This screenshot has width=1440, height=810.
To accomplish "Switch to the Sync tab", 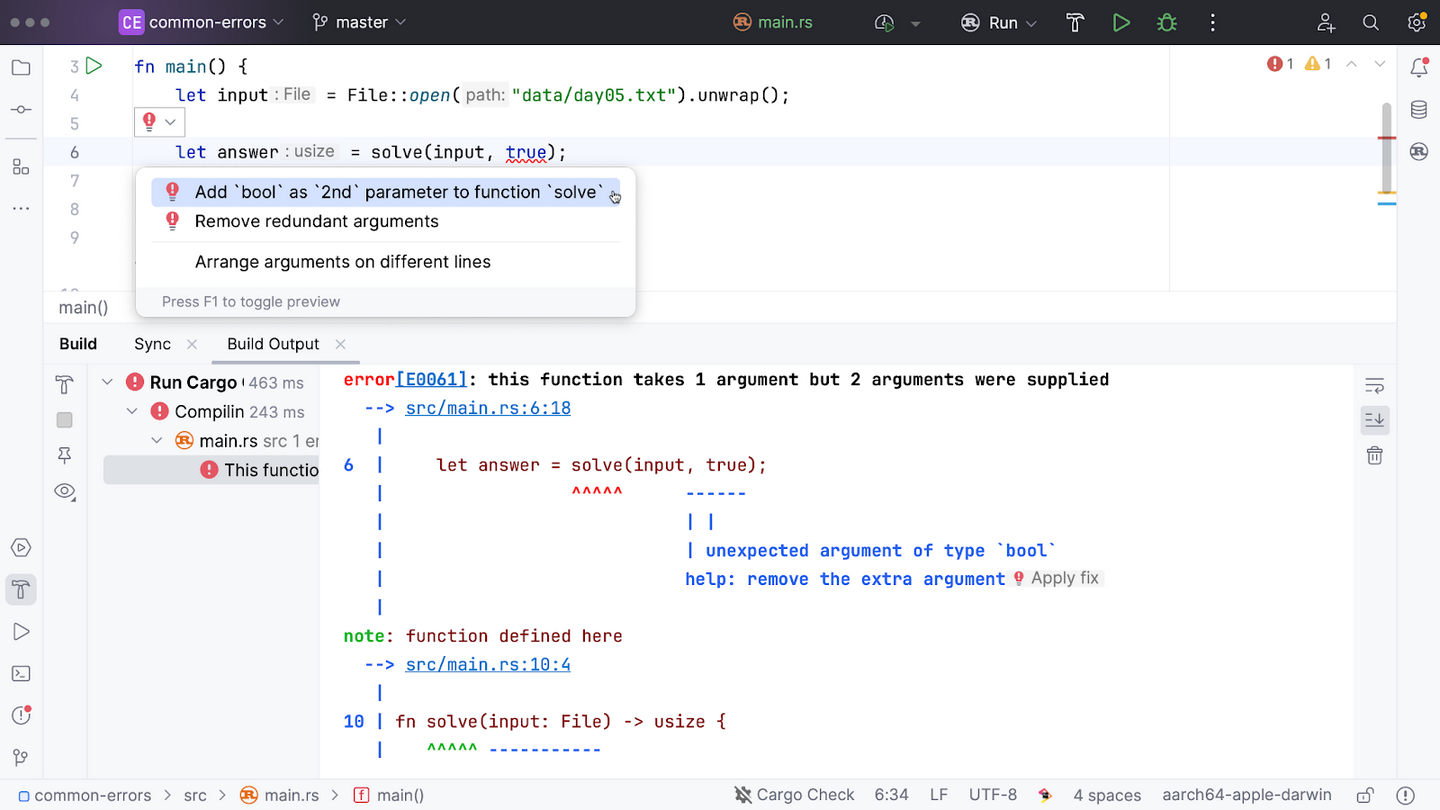I will (x=152, y=344).
